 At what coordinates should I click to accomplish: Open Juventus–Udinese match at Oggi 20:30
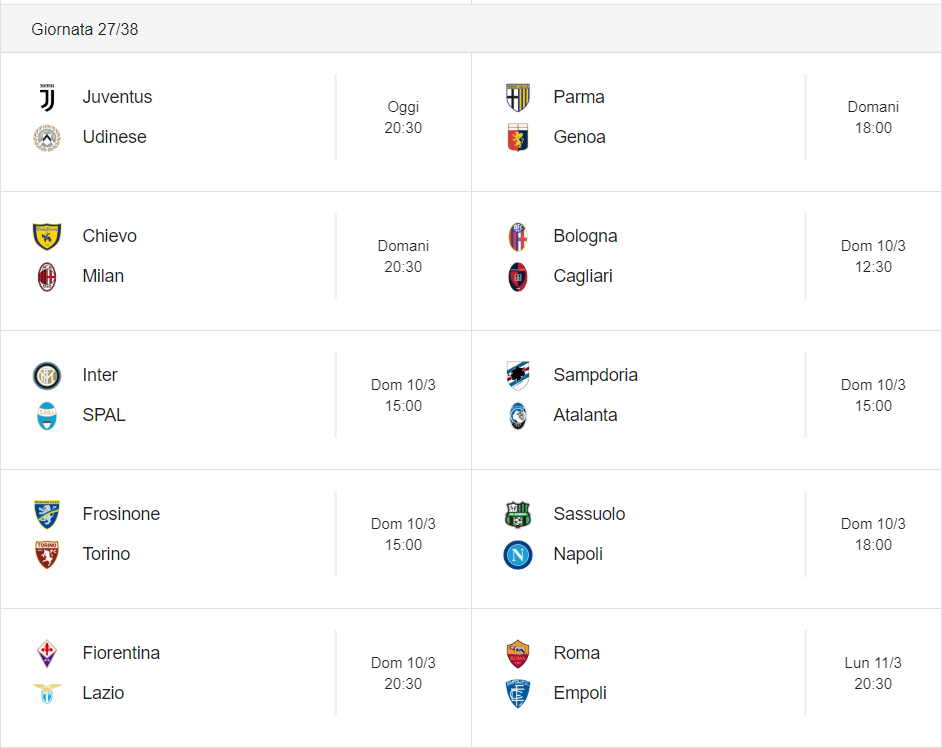236,122
